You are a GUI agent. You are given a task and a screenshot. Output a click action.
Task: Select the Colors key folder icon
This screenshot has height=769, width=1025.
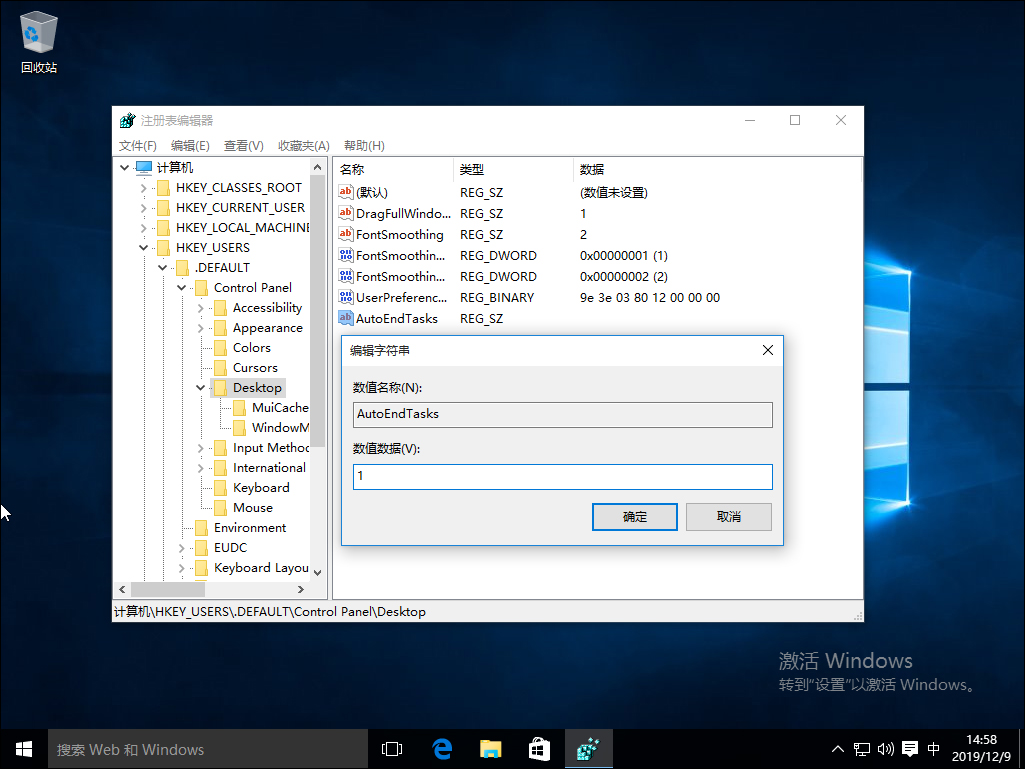pos(219,347)
